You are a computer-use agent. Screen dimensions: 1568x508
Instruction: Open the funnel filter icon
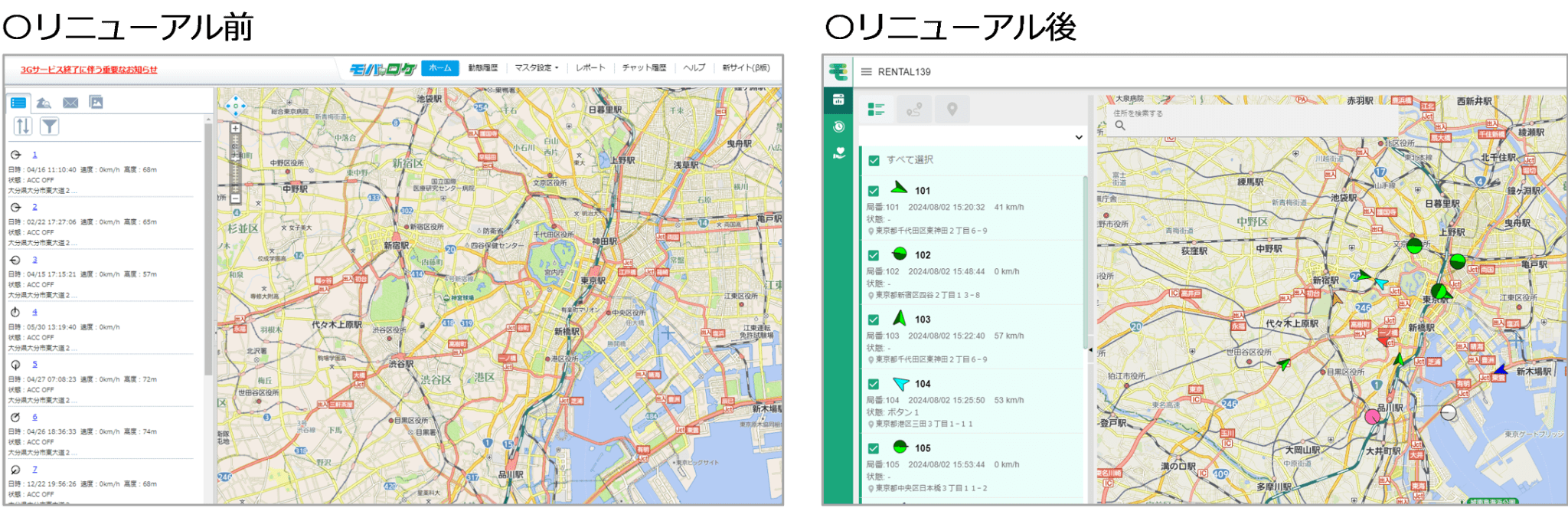point(49,126)
